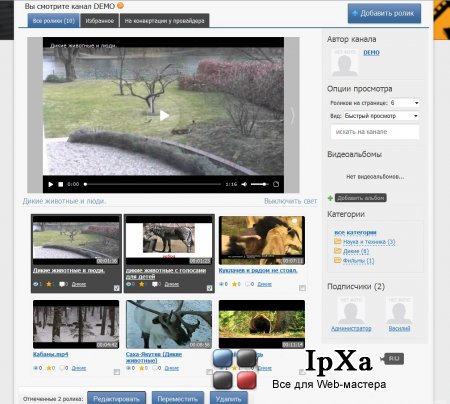Open the Кабаны.mp4 title link
The height and width of the screenshot is (404, 450).
click(50, 354)
